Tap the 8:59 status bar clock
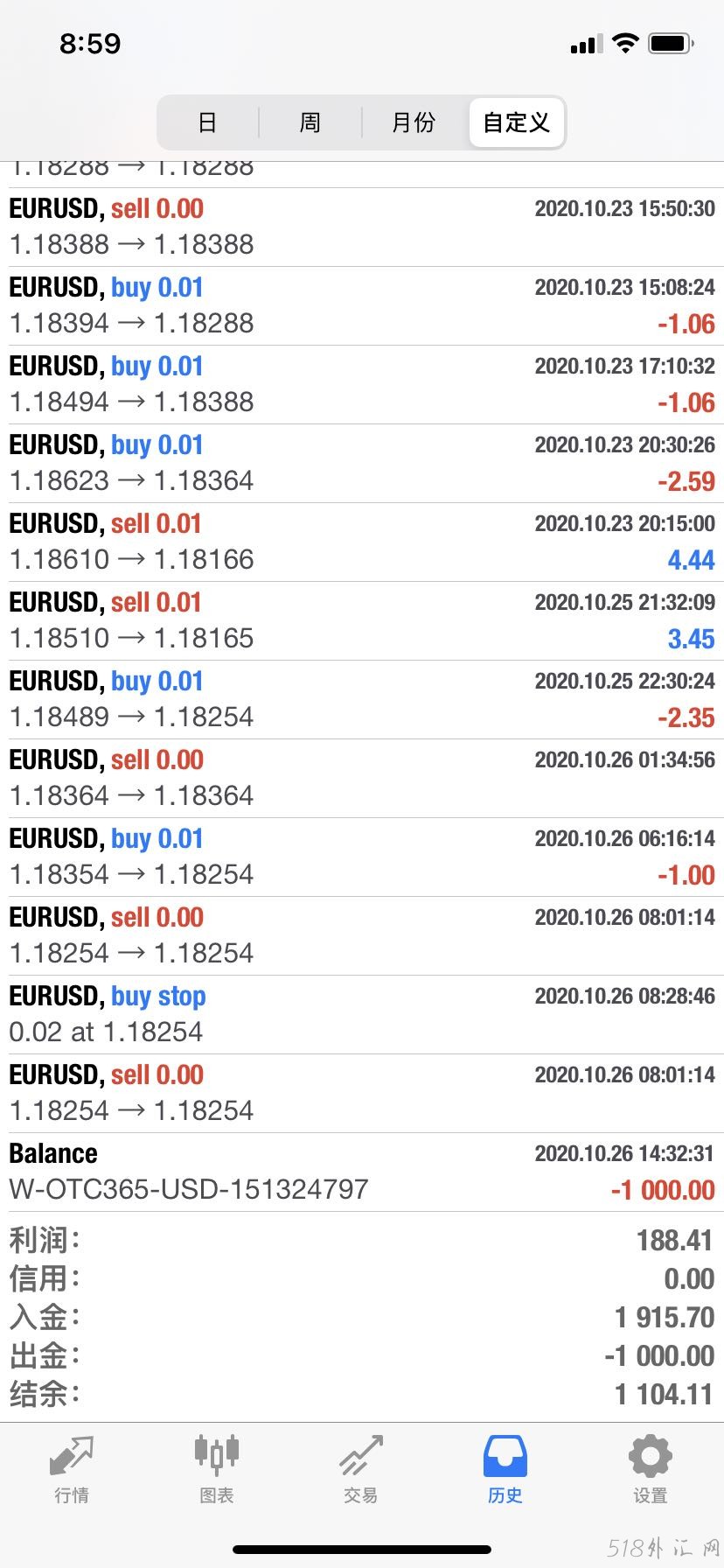This screenshot has height=1568, width=724. point(90,44)
